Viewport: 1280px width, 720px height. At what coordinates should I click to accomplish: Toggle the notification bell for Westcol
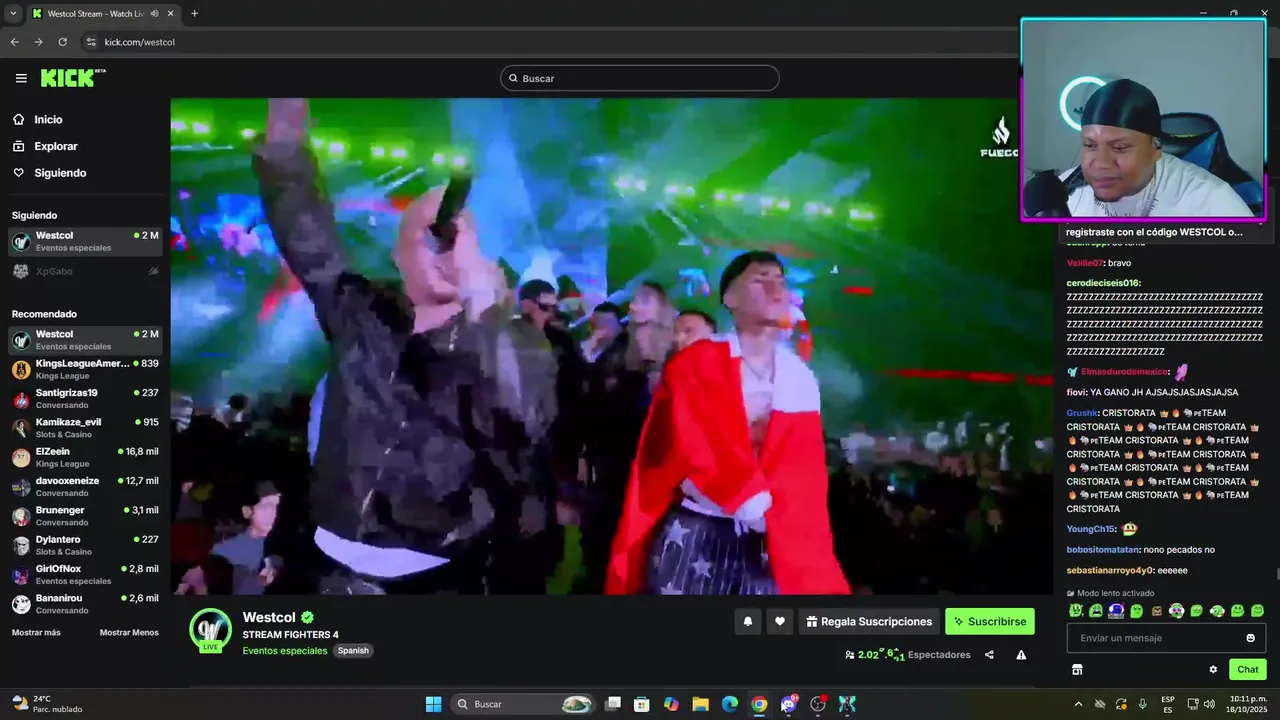(747, 621)
